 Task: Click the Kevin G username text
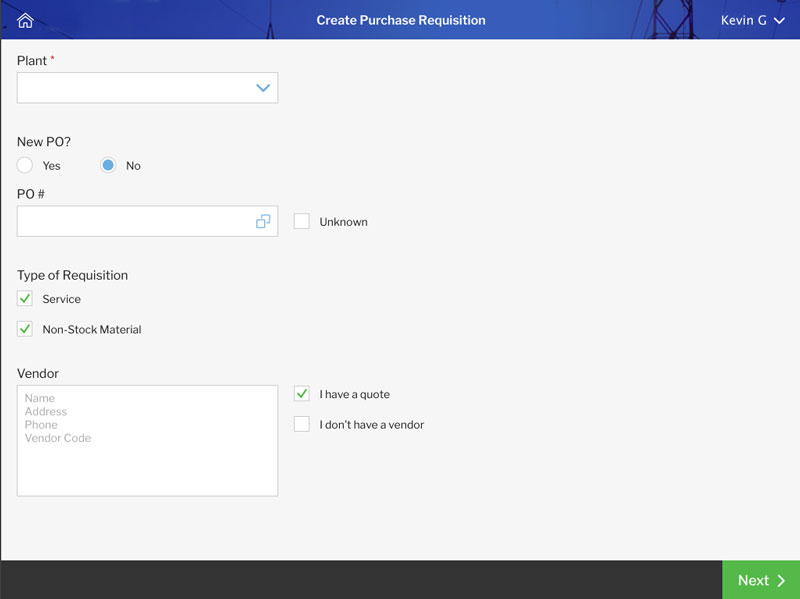[x=743, y=20]
